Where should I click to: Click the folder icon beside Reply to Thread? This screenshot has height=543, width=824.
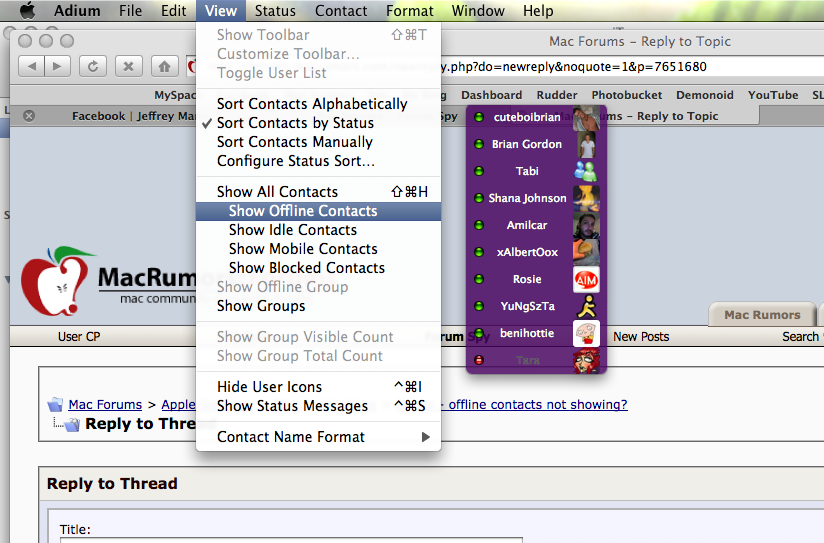point(72,424)
